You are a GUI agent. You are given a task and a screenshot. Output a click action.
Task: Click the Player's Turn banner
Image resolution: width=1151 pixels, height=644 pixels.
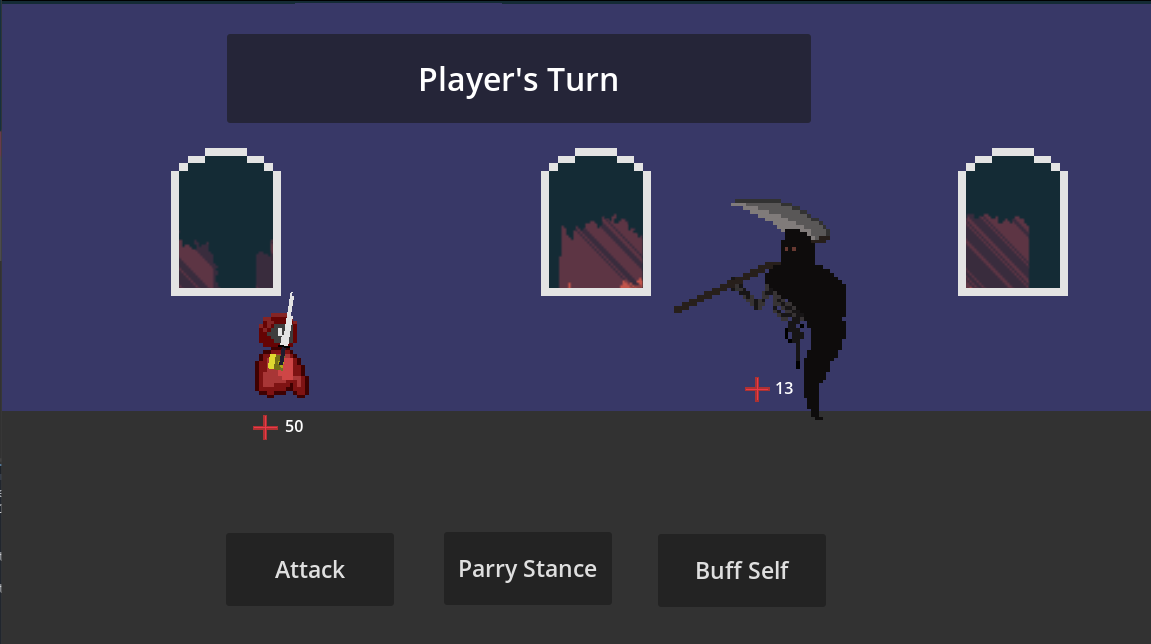pyautogui.click(x=519, y=79)
